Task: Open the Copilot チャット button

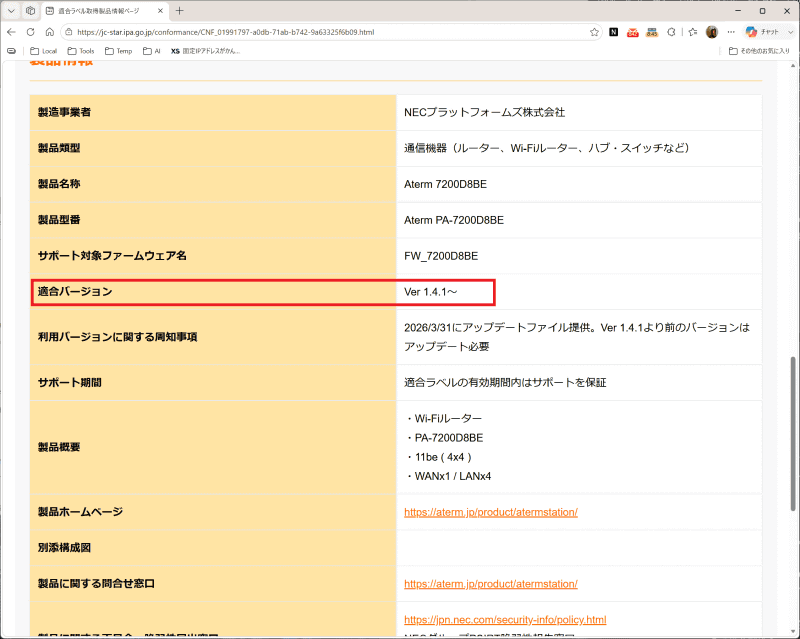Action: 762,32
